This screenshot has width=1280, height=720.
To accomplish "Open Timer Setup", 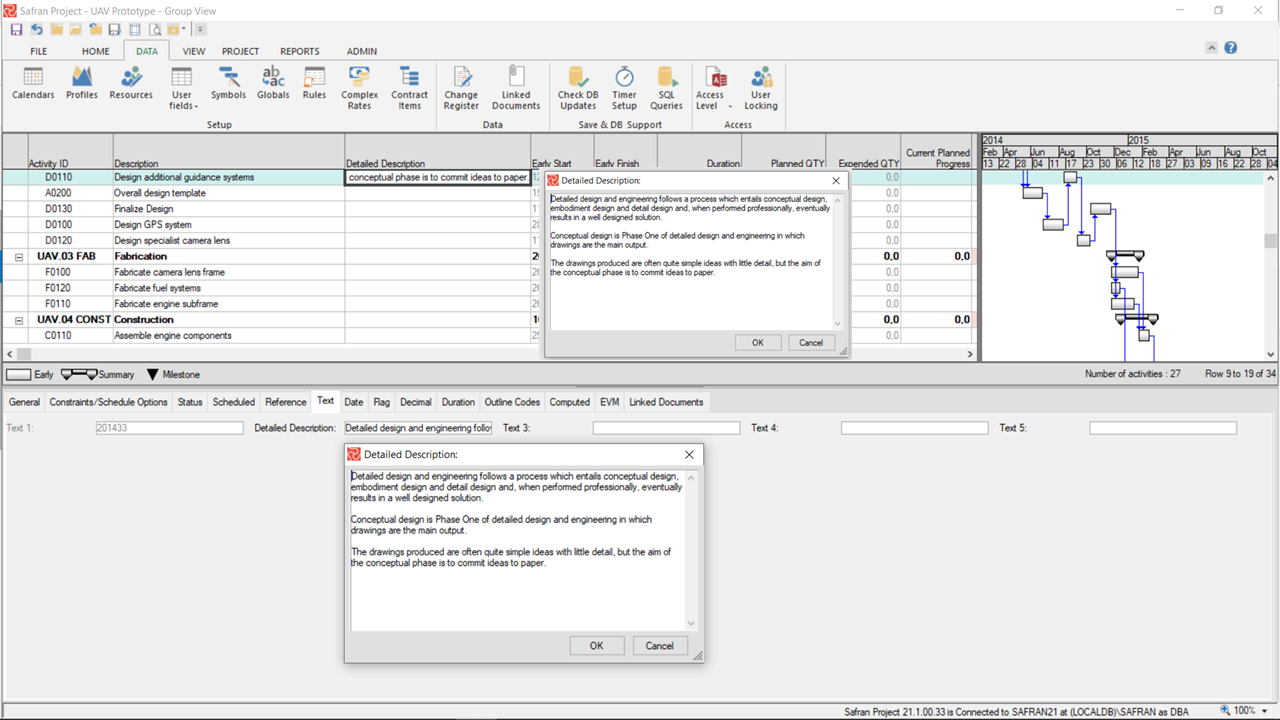I will coord(624,89).
